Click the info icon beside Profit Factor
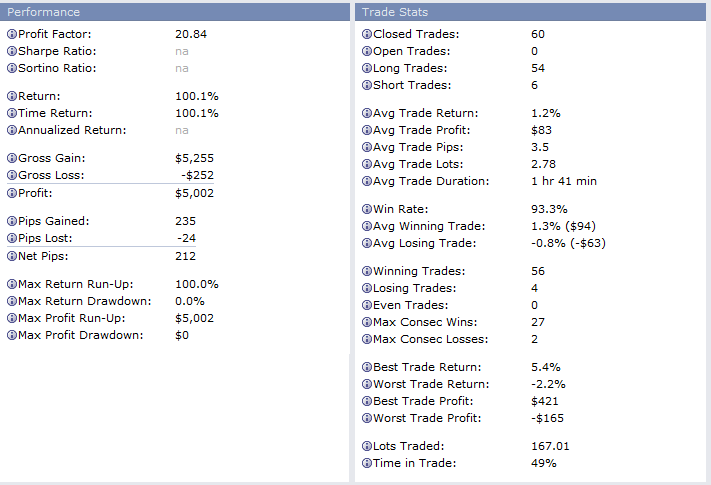This screenshot has width=711, height=485. [x=12, y=34]
